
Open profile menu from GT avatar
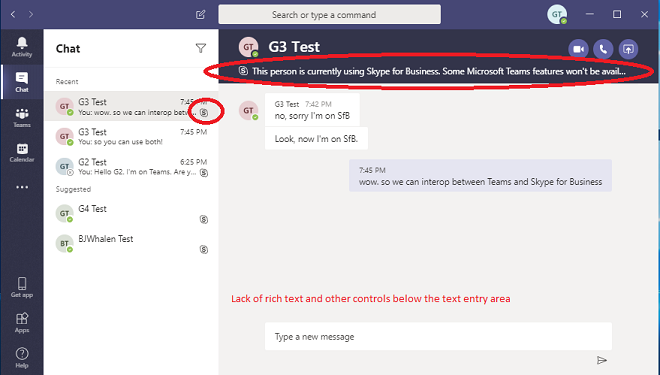tap(557, 14)
